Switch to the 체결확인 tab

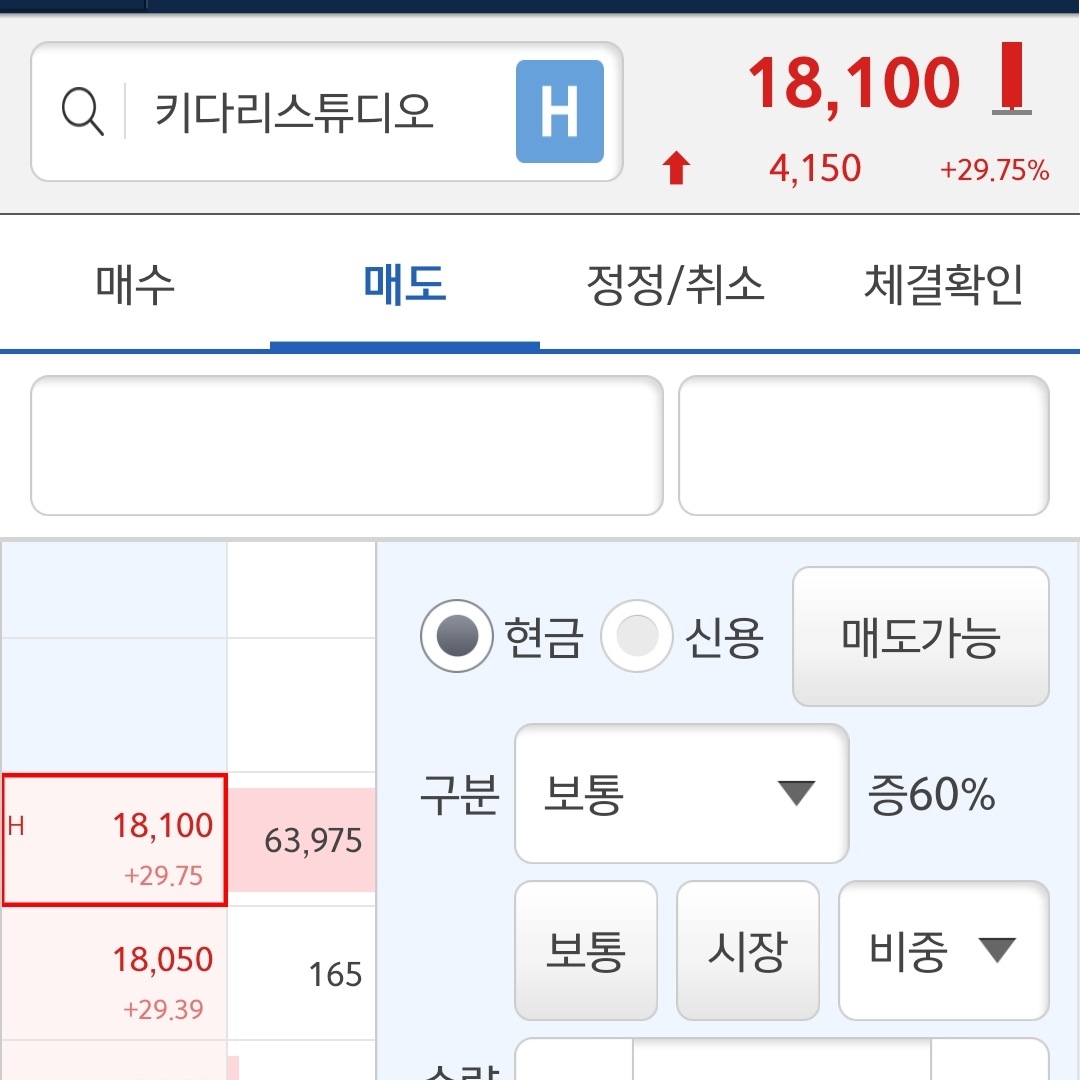(944, 284)
